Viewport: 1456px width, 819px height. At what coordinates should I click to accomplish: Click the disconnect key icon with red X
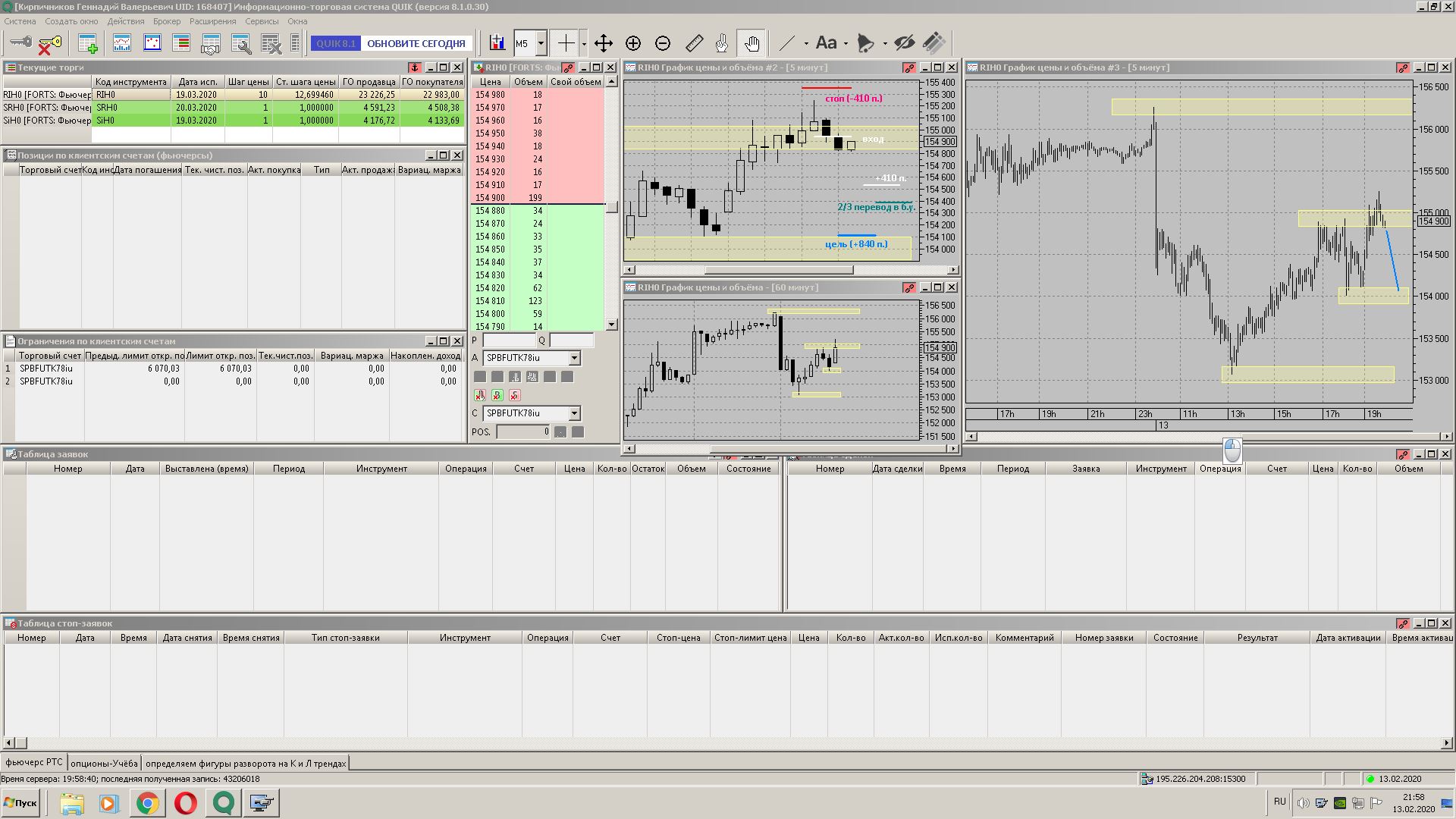(50, 44)
